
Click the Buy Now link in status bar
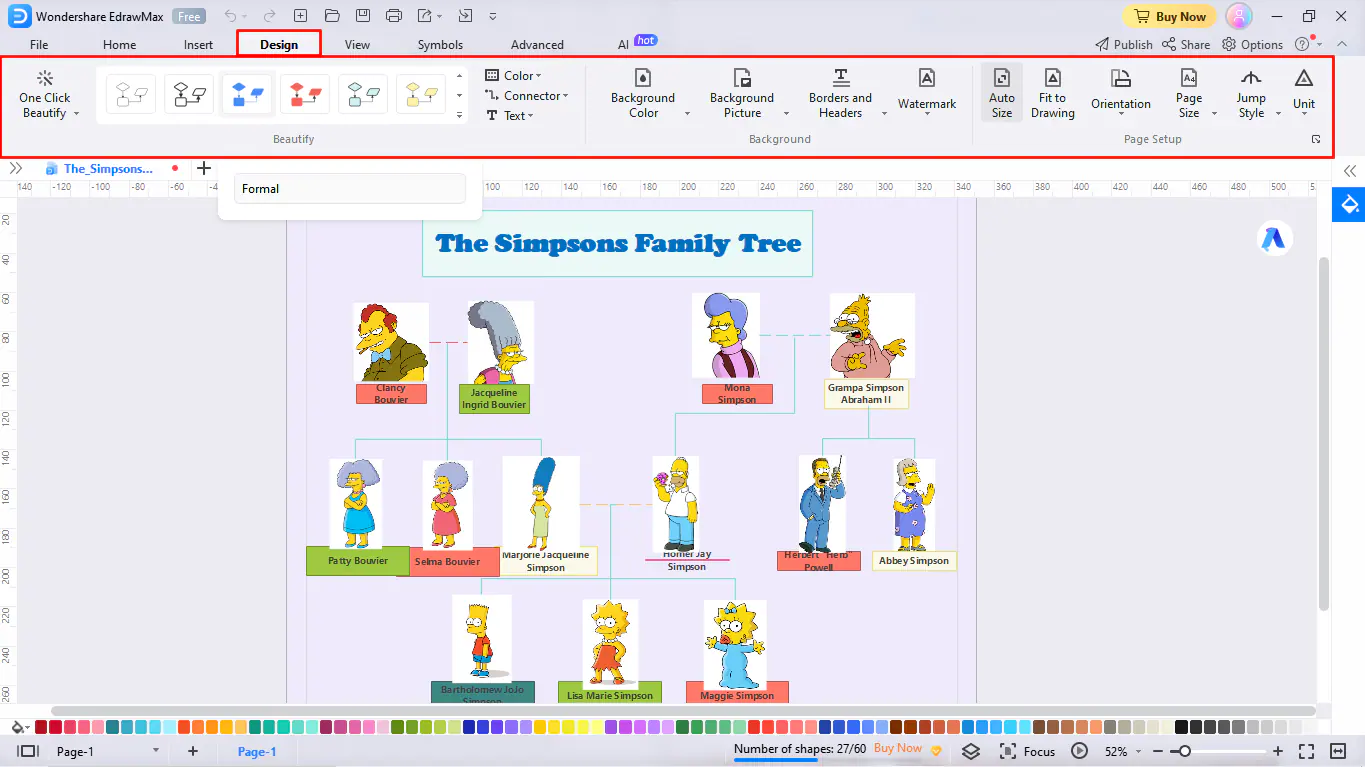[898, 748]
